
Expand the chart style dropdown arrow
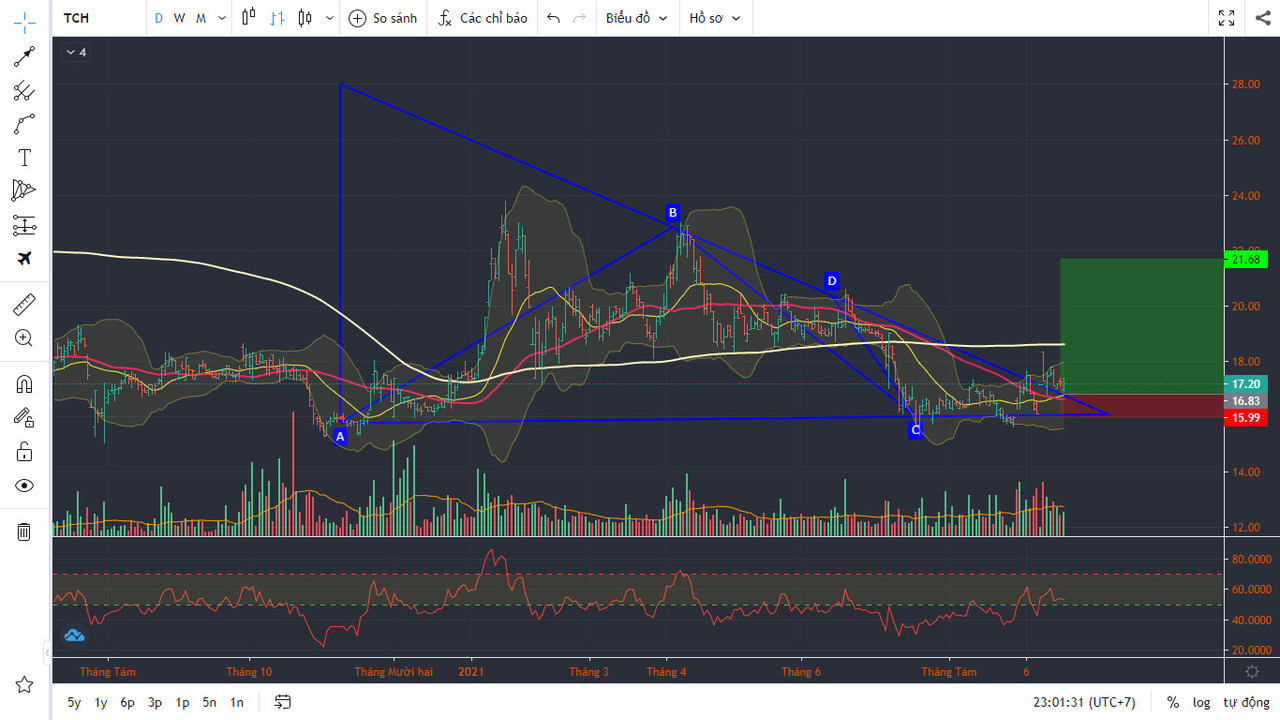330,18
